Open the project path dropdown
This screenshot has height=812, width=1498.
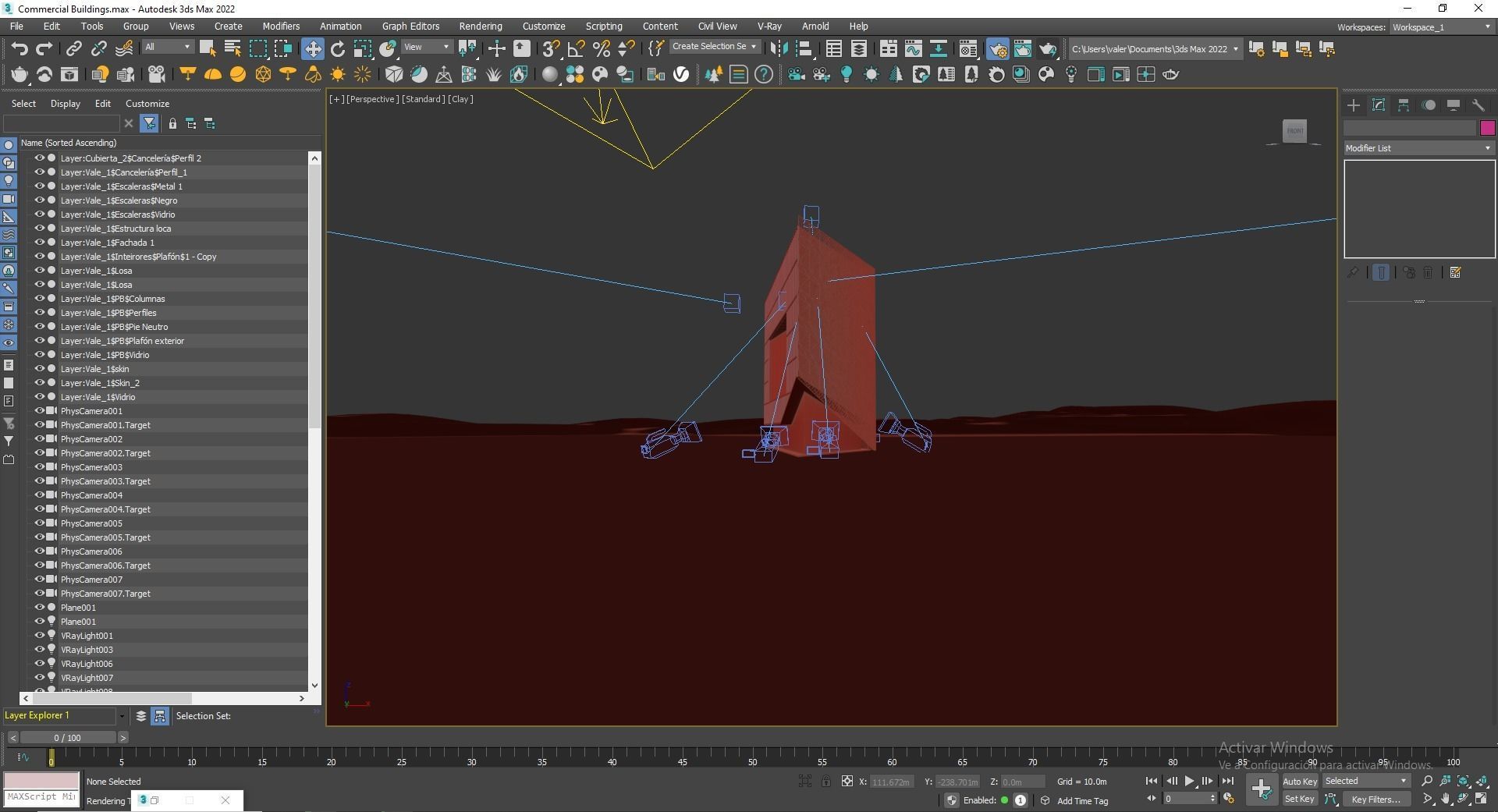click(1155, 48)
